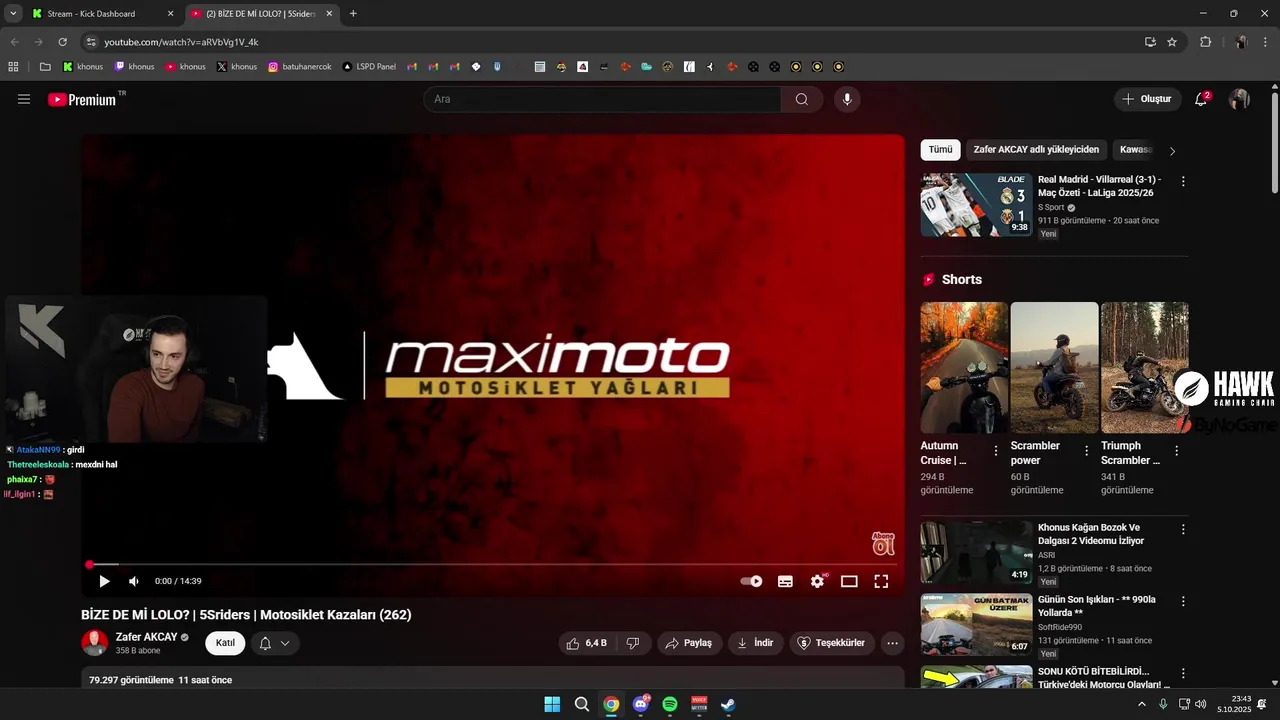Open Steam from taskbar

pyautogui.click(x=729, y=704)
